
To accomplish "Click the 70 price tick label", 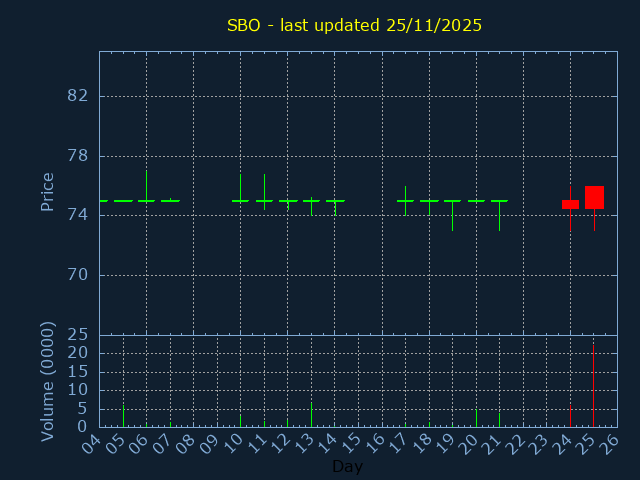I will pos(77,275).
